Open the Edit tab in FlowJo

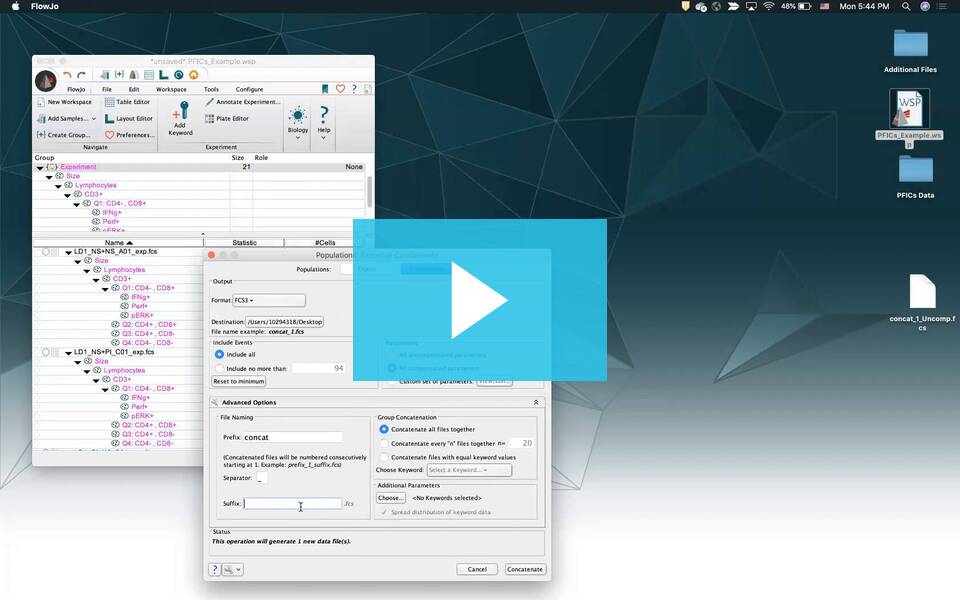134,89
